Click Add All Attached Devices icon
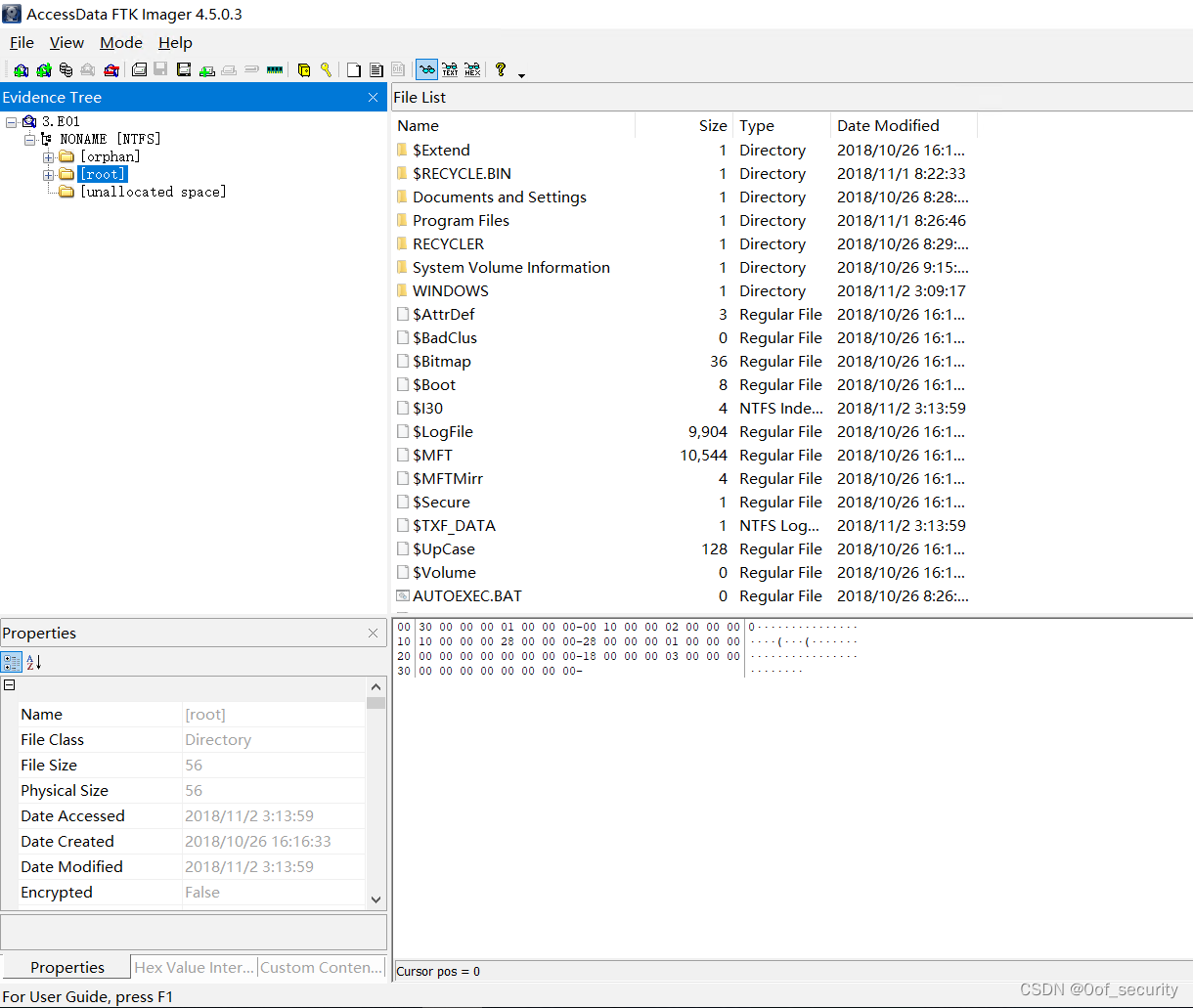The width and height of the screenshot is (1193, 1008). point(44,70)
